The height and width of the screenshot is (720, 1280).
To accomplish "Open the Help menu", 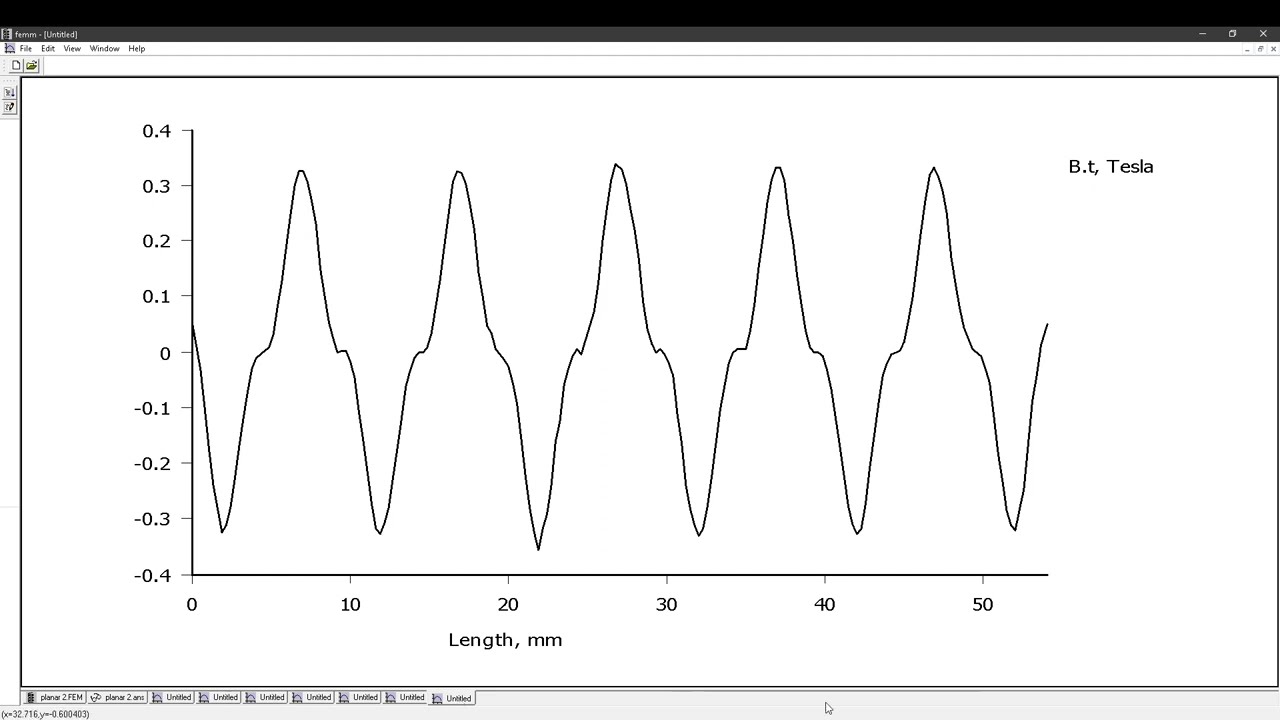I will pos(136,48).
